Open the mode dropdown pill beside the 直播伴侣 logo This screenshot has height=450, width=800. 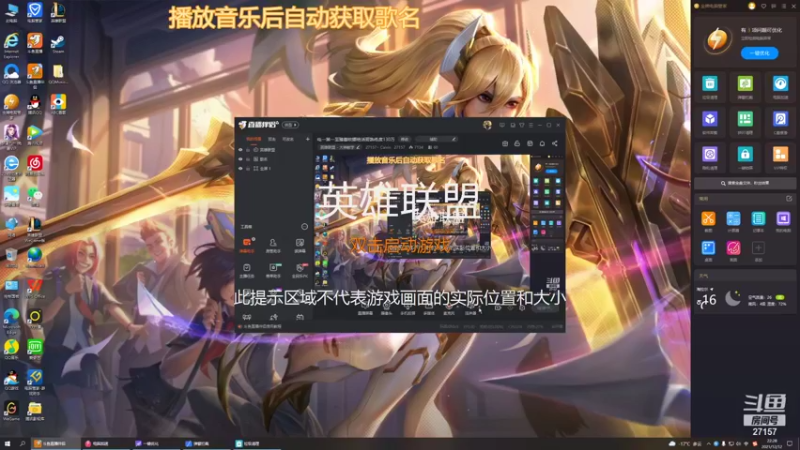[291, 125]
